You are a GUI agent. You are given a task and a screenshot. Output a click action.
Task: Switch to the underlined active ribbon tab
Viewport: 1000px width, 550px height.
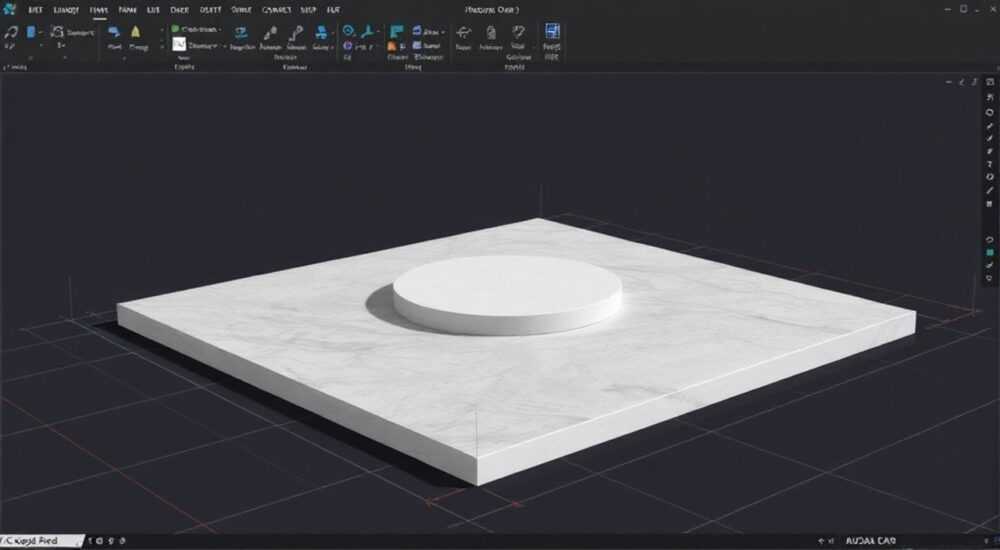99,10
